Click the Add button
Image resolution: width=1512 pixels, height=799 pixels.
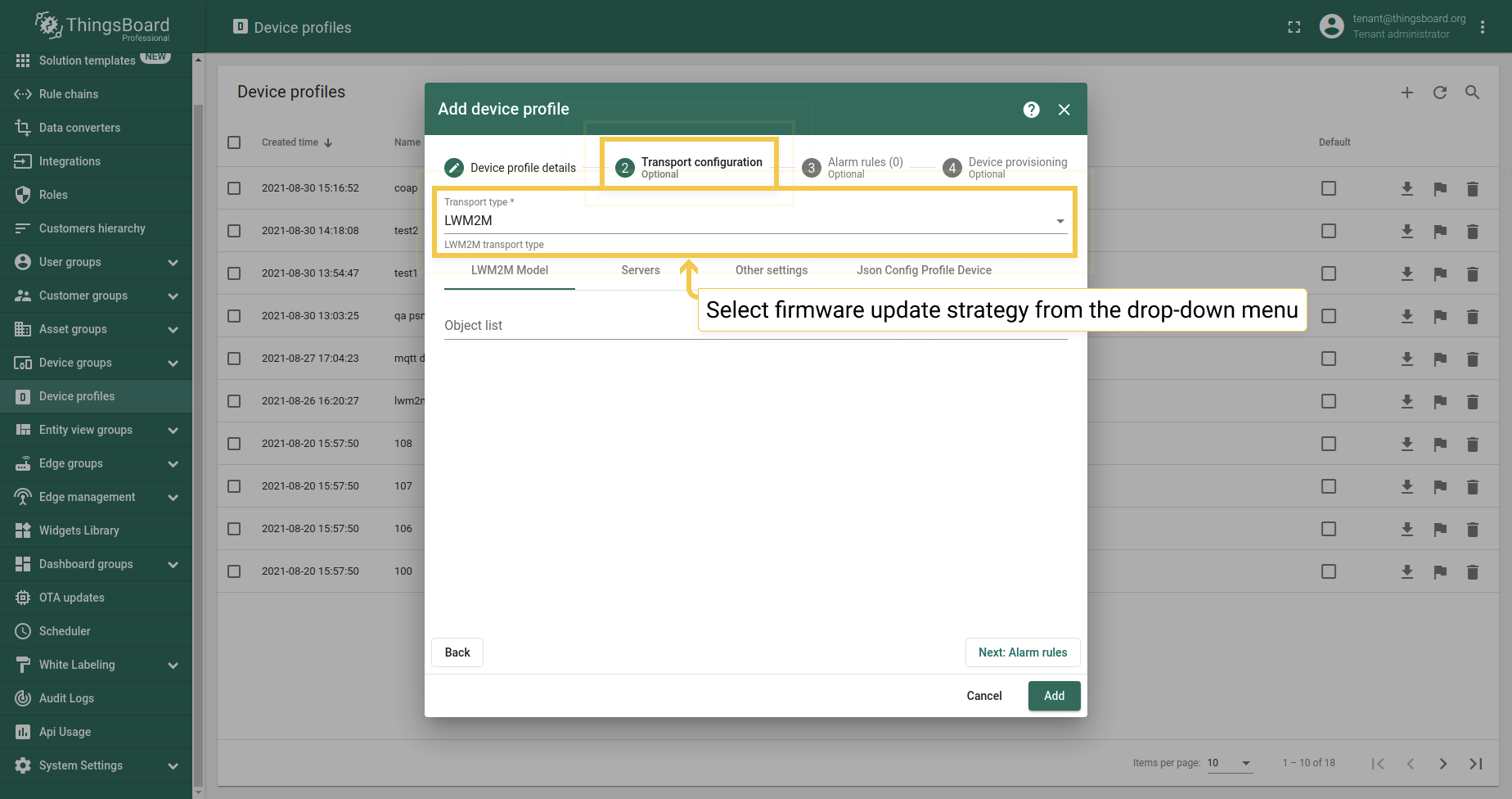(1055, 696)
